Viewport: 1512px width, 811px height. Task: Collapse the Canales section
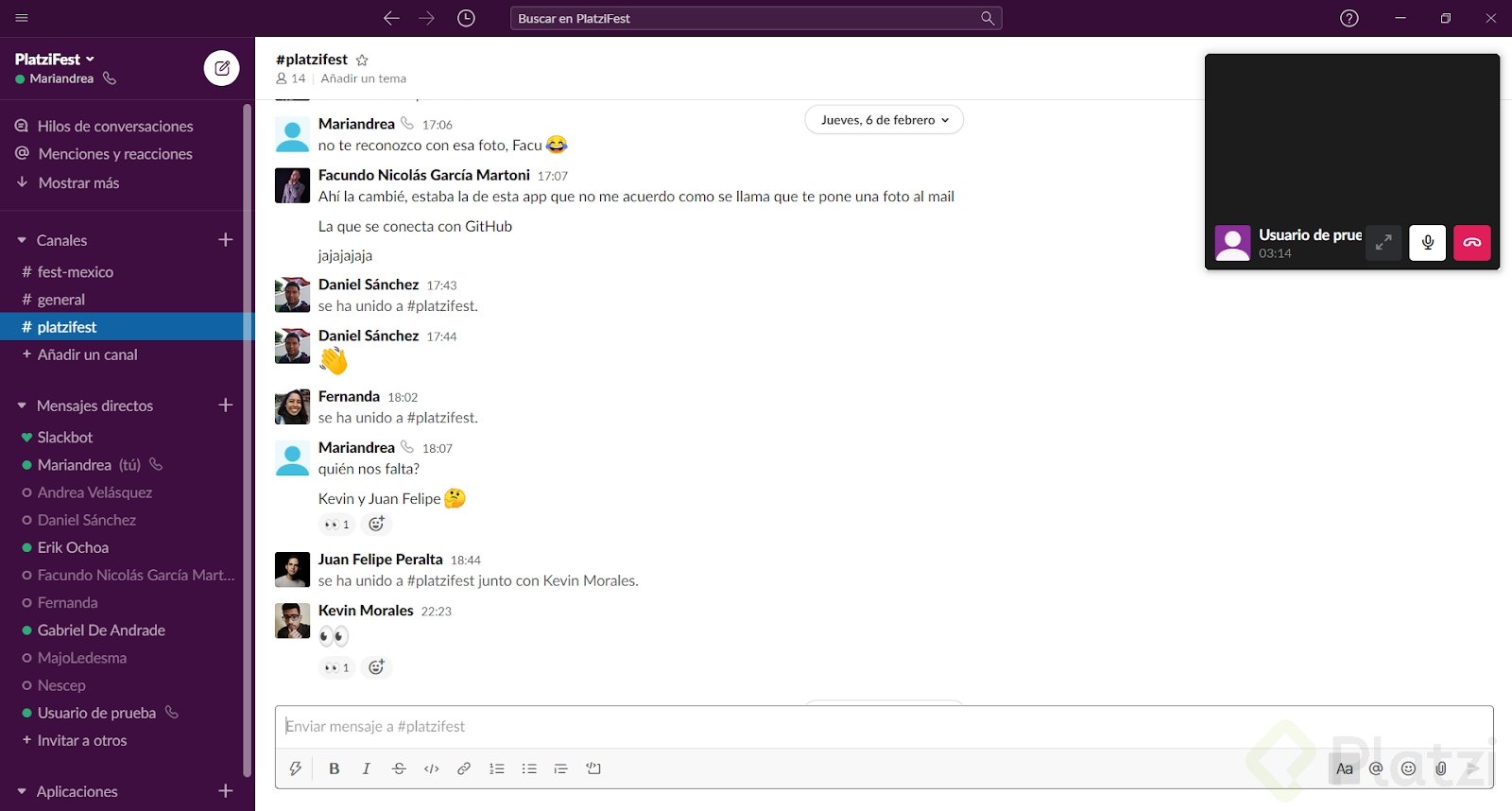[22, 240]
